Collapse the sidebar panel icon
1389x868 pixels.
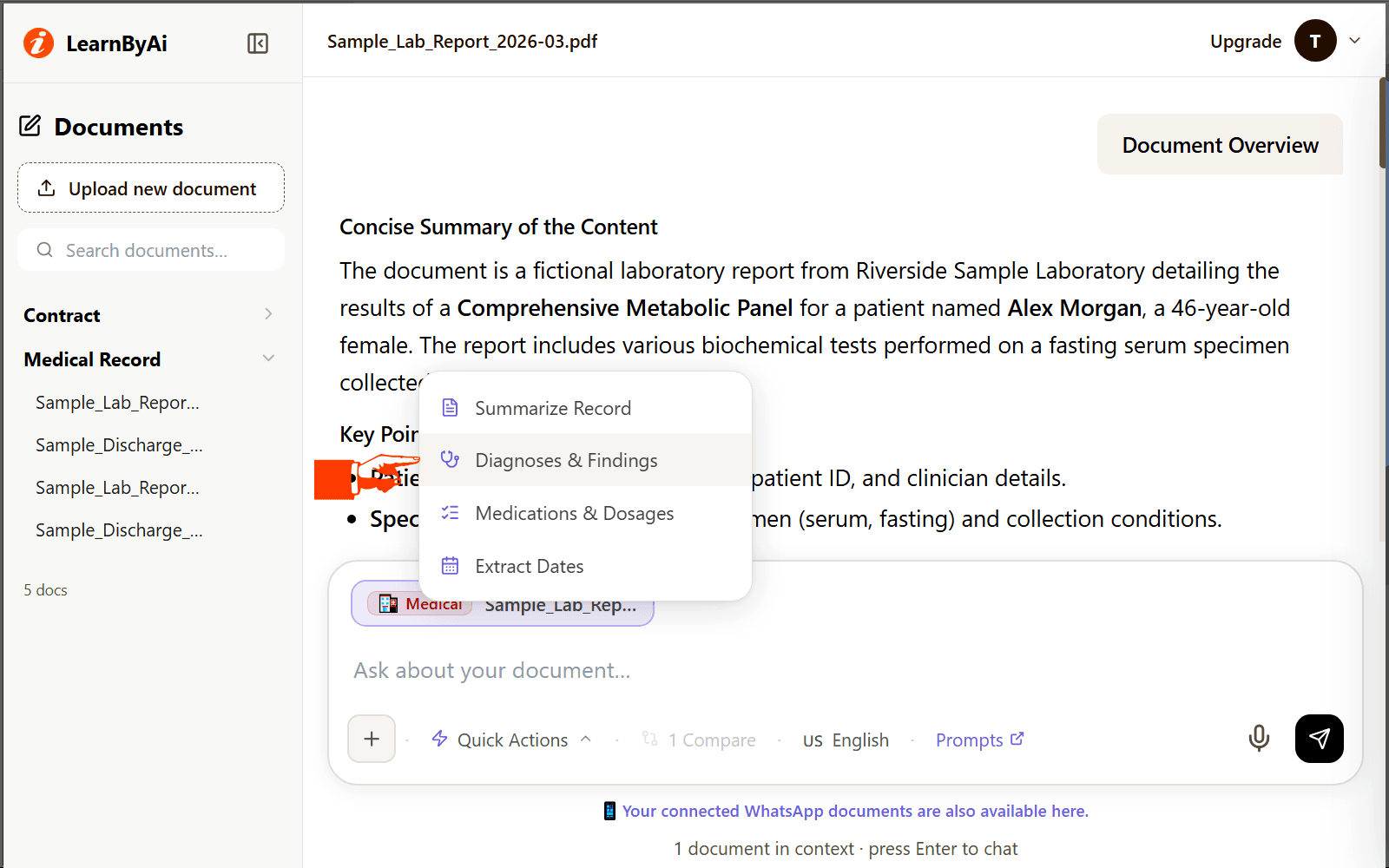pos(258,43)
